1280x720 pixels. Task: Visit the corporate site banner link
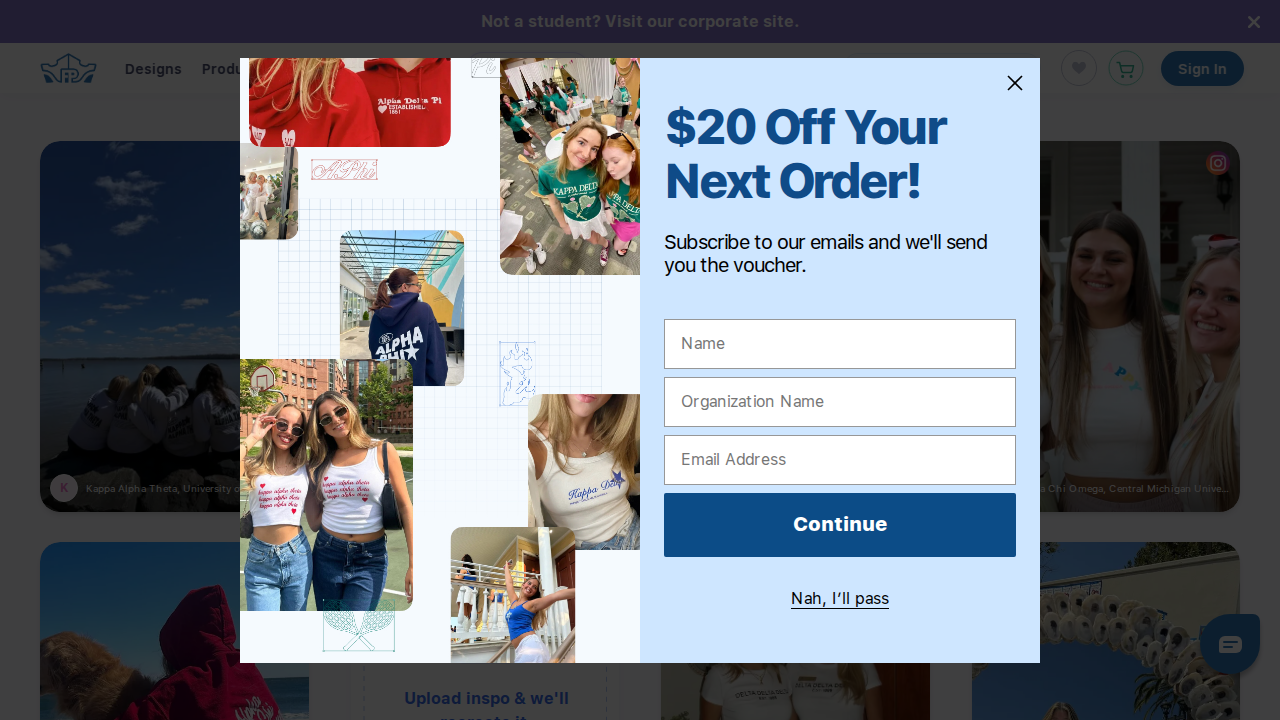pyautogui.click(x=640, y=21)
